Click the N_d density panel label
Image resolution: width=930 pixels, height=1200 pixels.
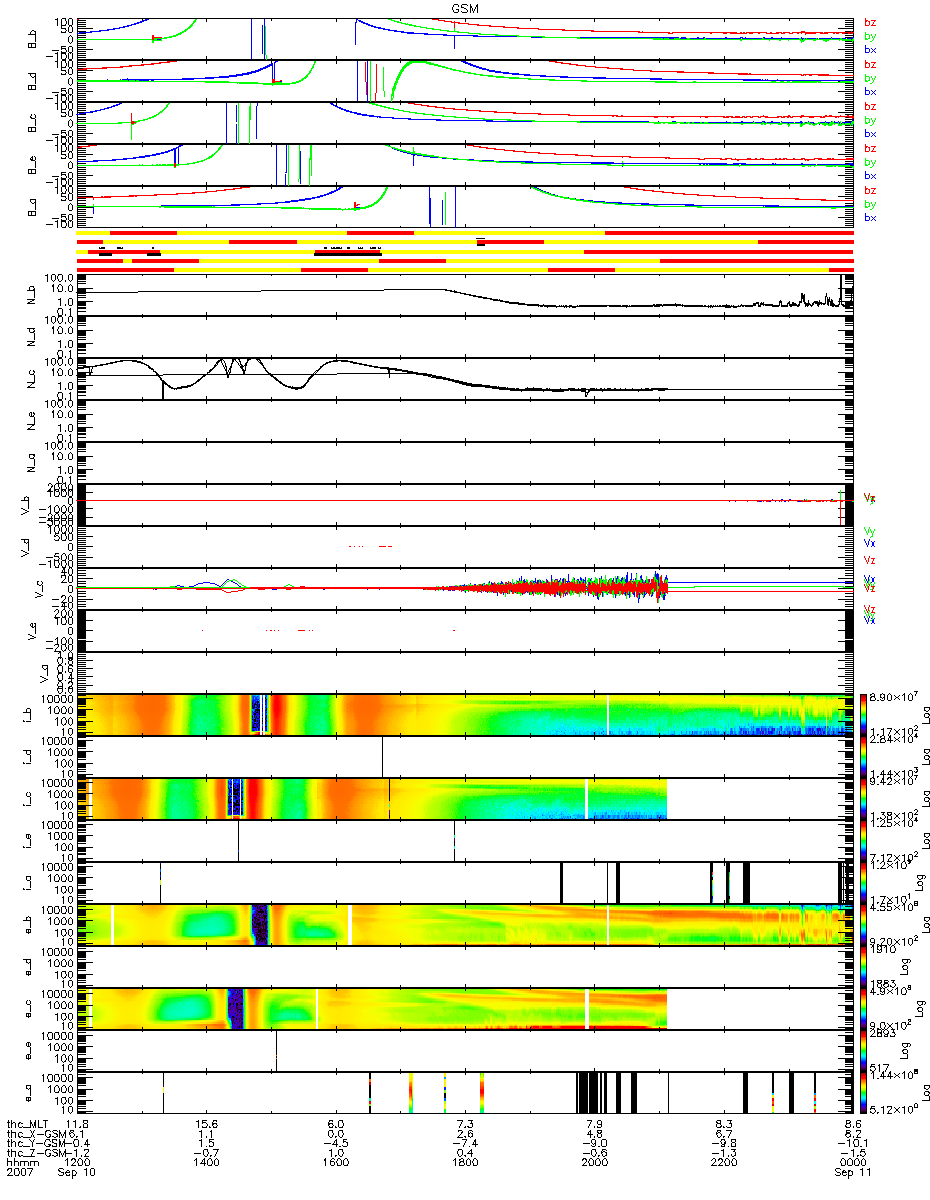[x=33, y=335]
